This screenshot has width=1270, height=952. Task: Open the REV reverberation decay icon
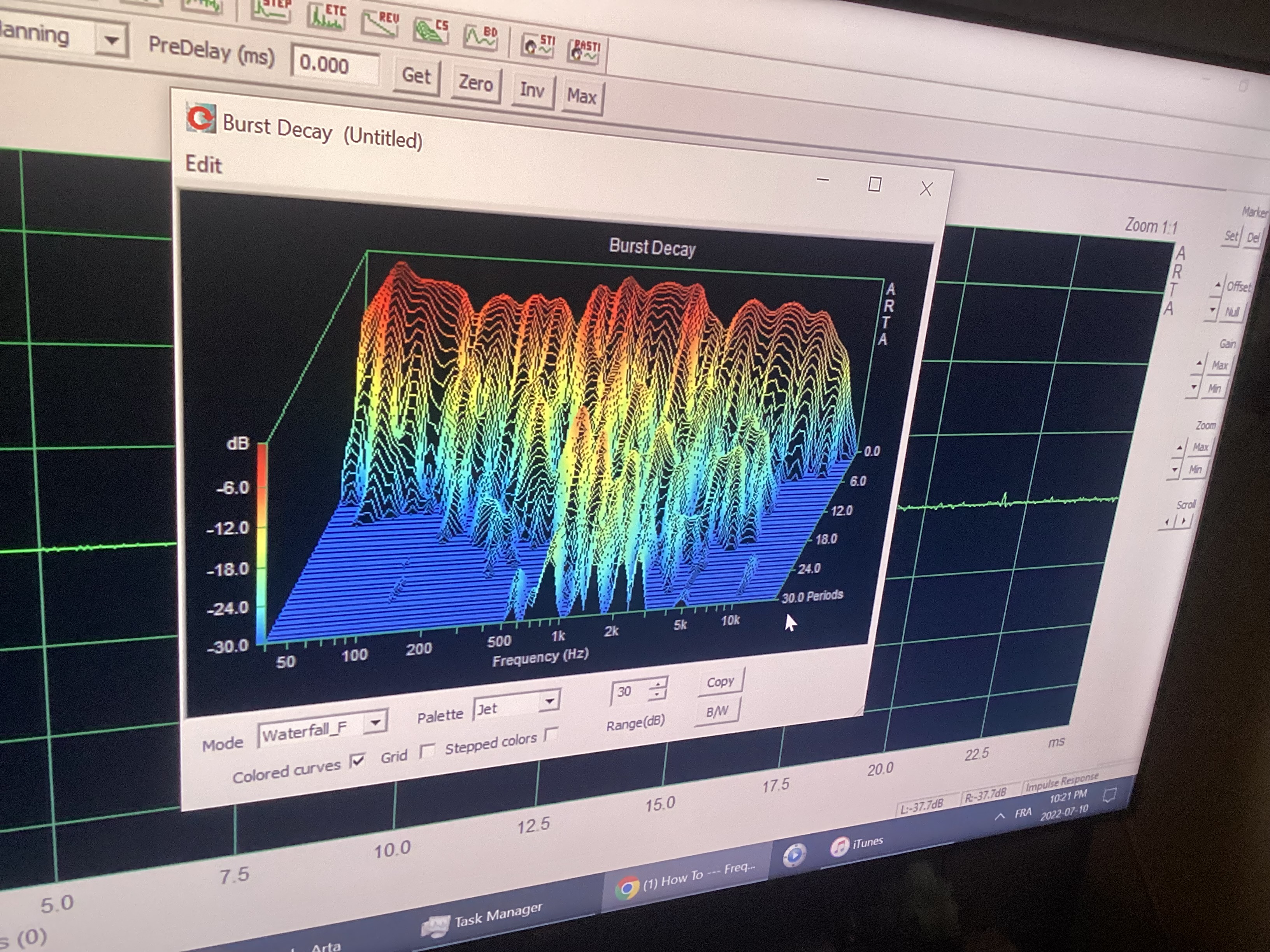pyautogui.click(x=379, y=24)
